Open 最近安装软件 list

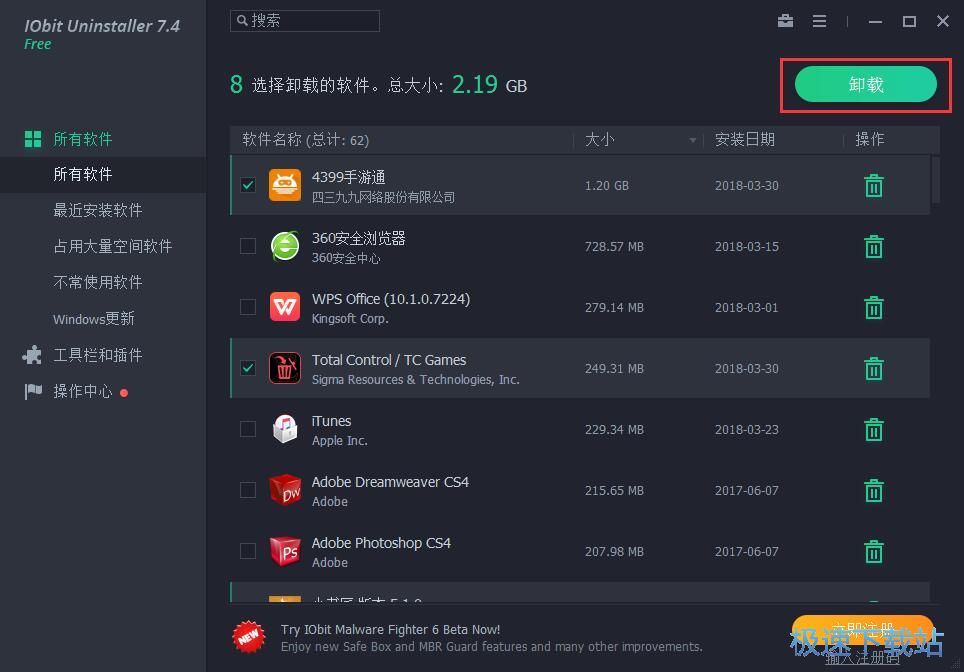pos(98,210)
